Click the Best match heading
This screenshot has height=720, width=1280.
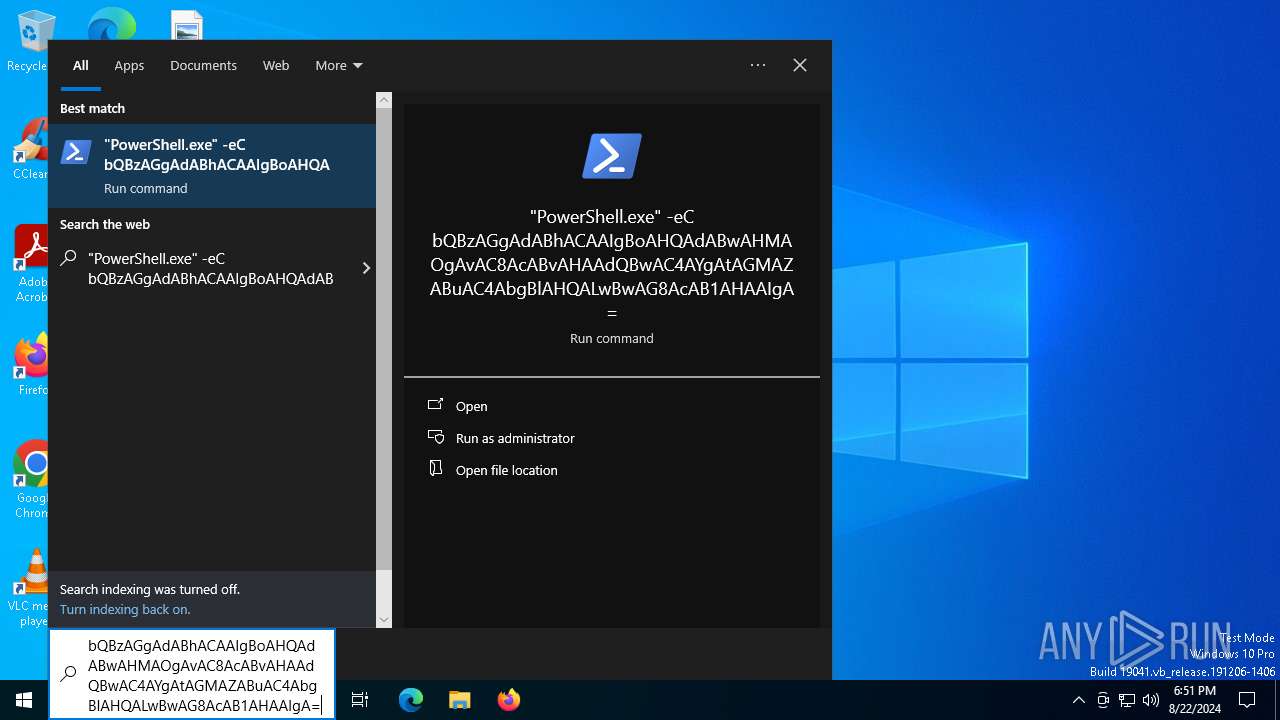pyautogui.click(x=92, y=108)
